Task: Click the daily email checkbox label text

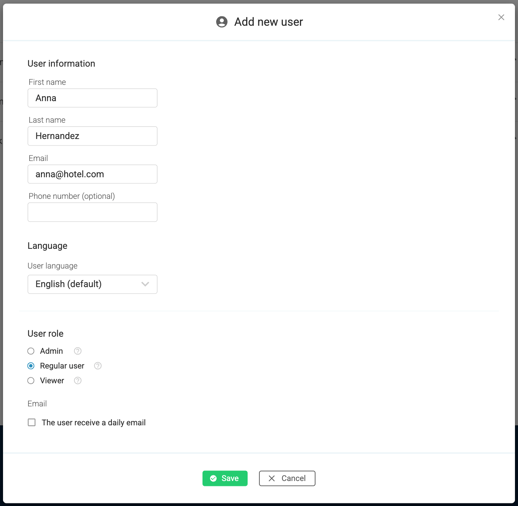Action: pyautogui.click(x=94, y=423)
